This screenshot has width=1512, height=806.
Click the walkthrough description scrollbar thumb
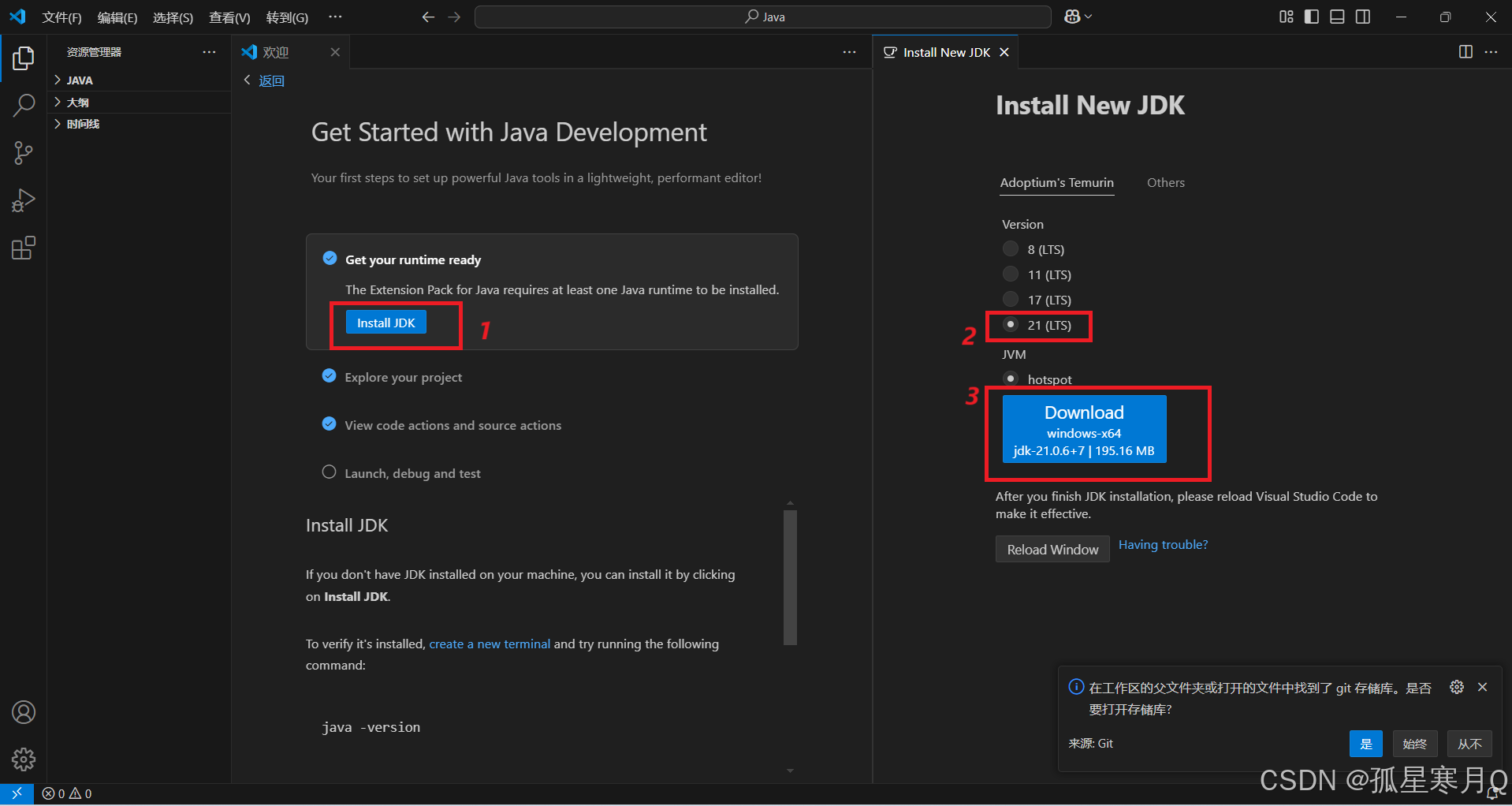790,577
